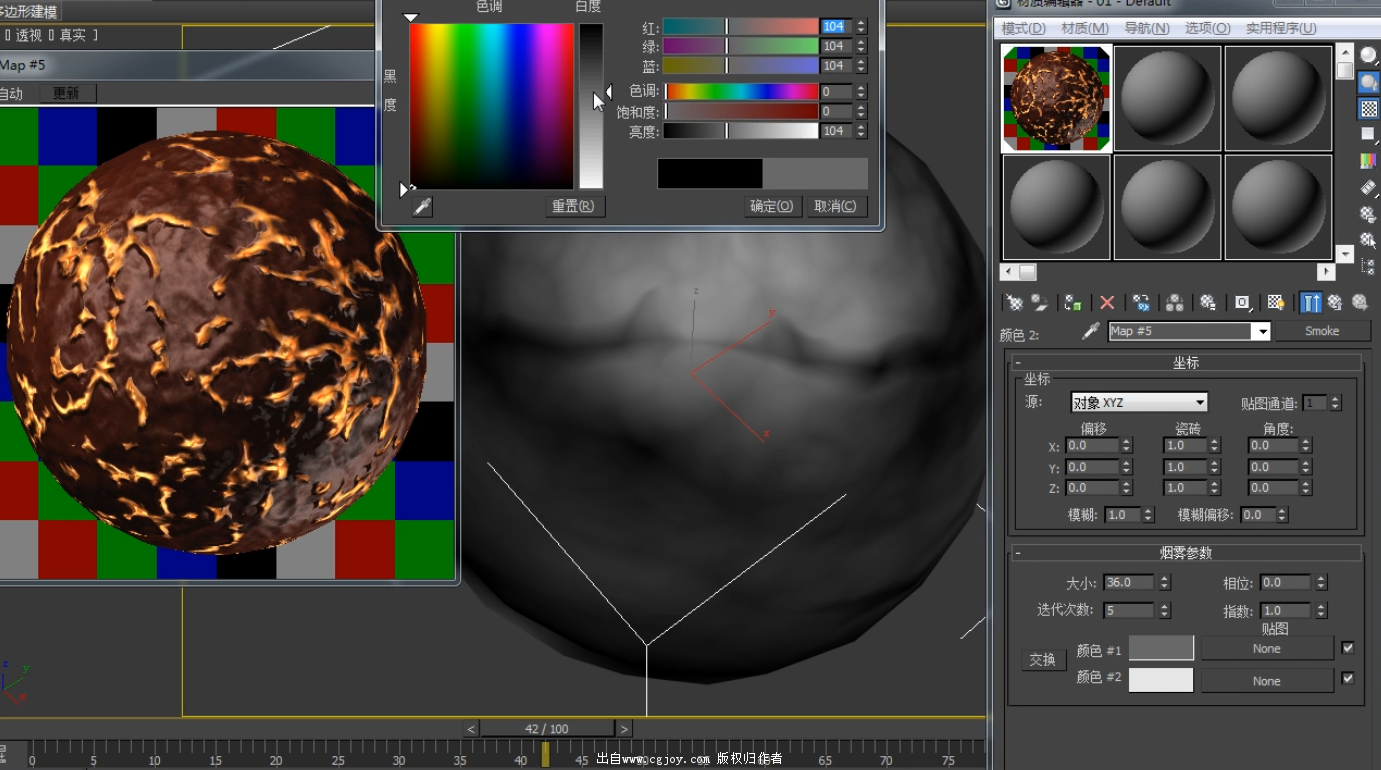Click previous frame arrow on time slider
Viewport: 1381px width, 770px height.
(x=471, y=729)
